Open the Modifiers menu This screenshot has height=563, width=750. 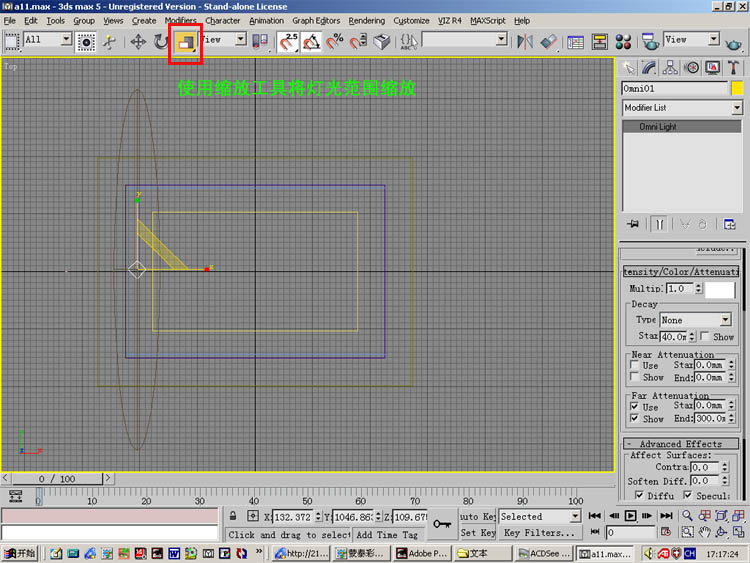pos(180,20)
